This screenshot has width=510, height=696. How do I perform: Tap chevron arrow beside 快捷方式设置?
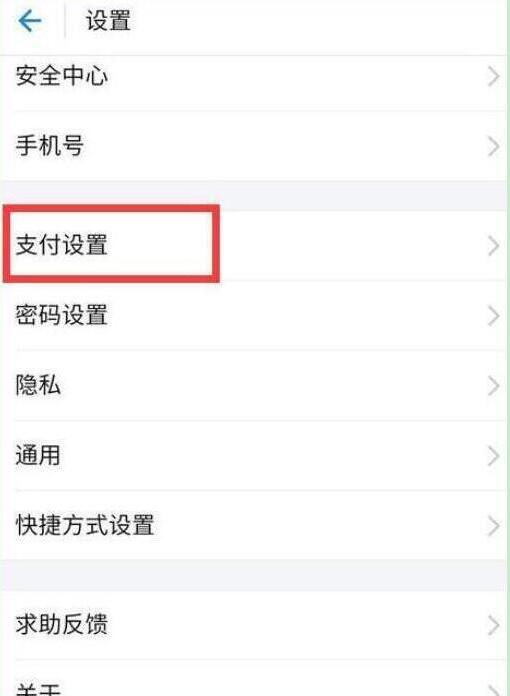493,526
